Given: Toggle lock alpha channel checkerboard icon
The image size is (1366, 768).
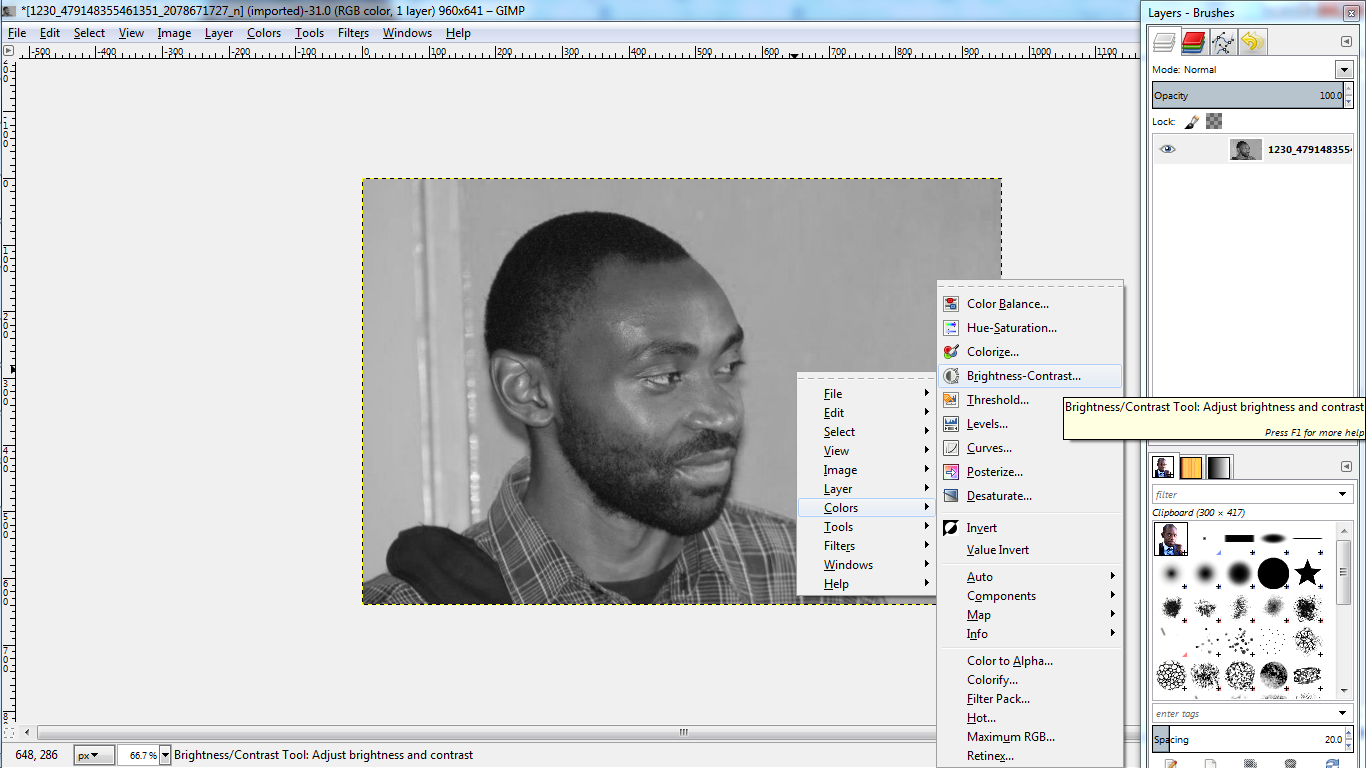Looking at the screenshot, I should point(1214,121).
